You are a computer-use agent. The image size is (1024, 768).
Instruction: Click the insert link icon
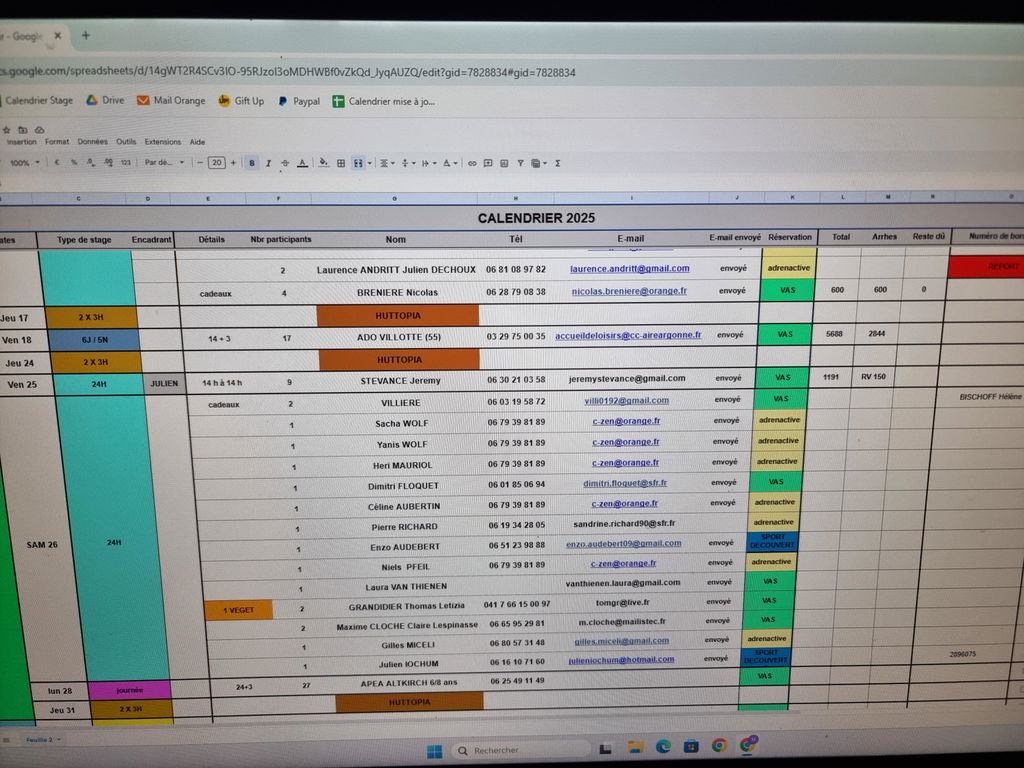[472, 163]
